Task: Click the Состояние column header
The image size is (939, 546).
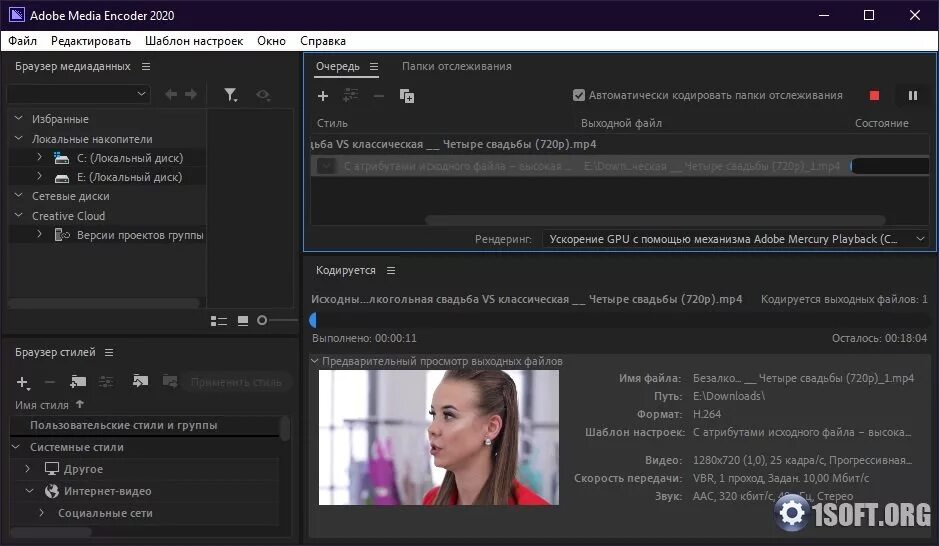Action: pyautogui.click(x=882, y=123)
